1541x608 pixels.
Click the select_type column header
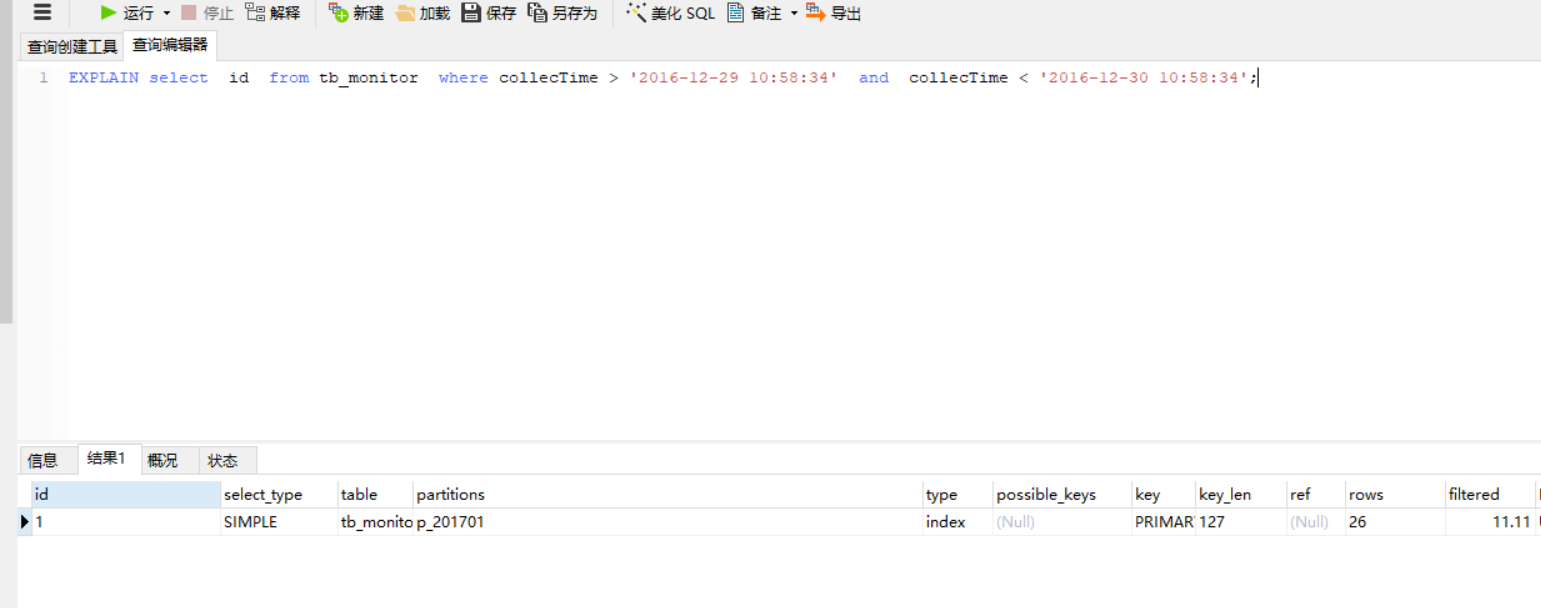(x=278, y=494)
